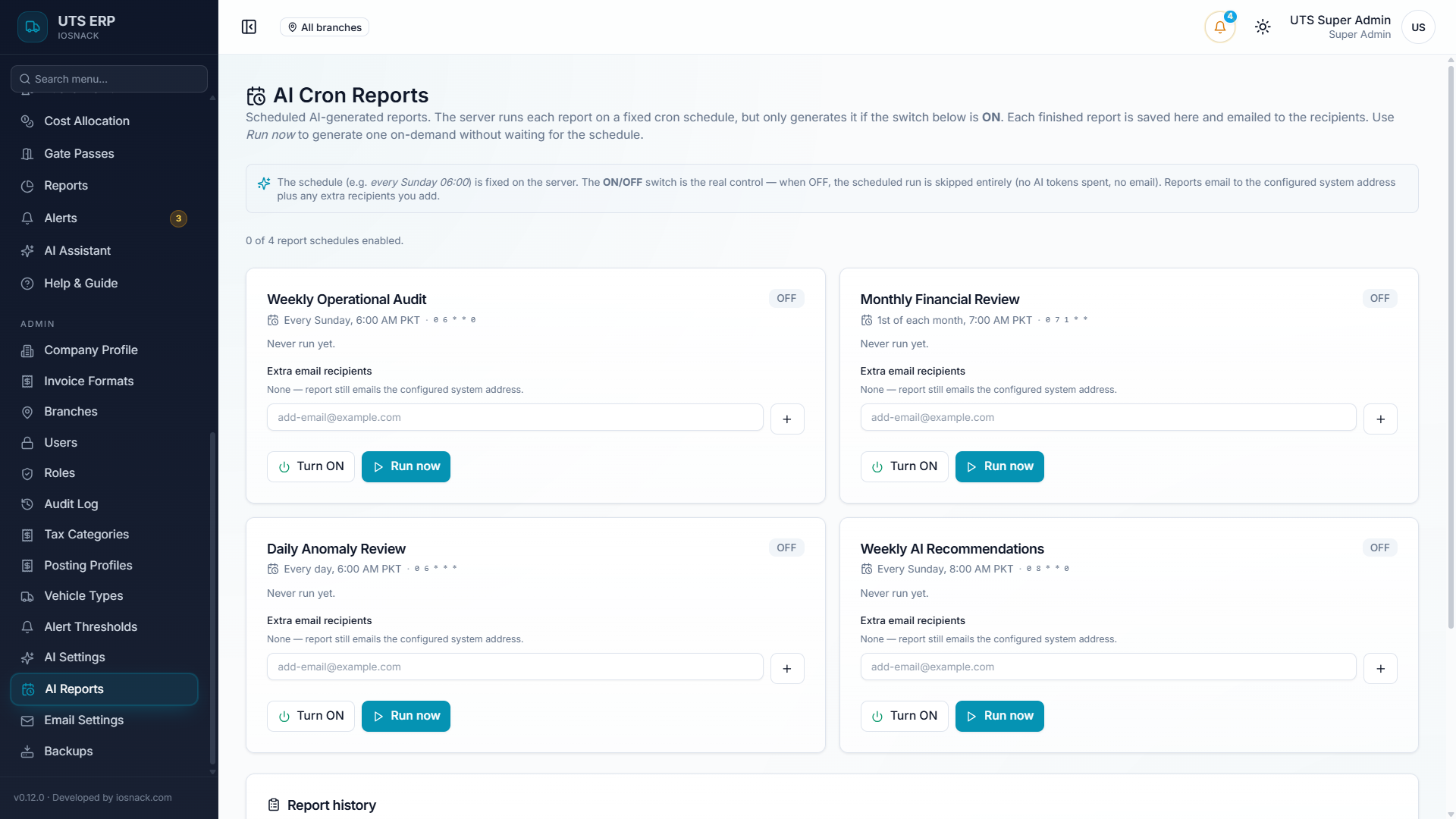The height and width of the screenshot is (819, 1456).
Task: Turn ON the Daily Anomaly Review schedule
Action: [311, 716]
